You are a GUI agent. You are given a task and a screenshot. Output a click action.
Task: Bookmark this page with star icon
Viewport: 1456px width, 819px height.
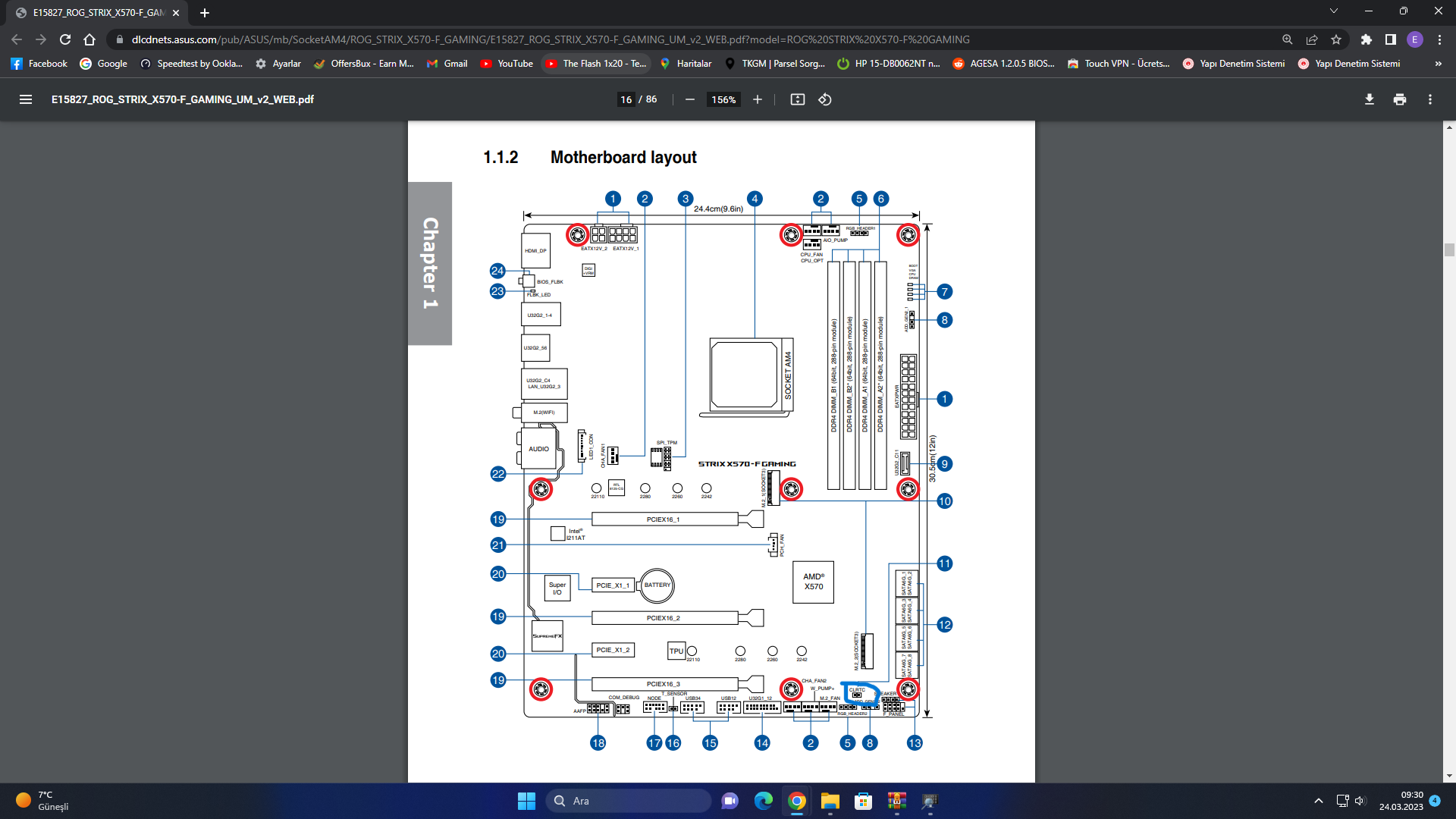tap(1336, 39)
